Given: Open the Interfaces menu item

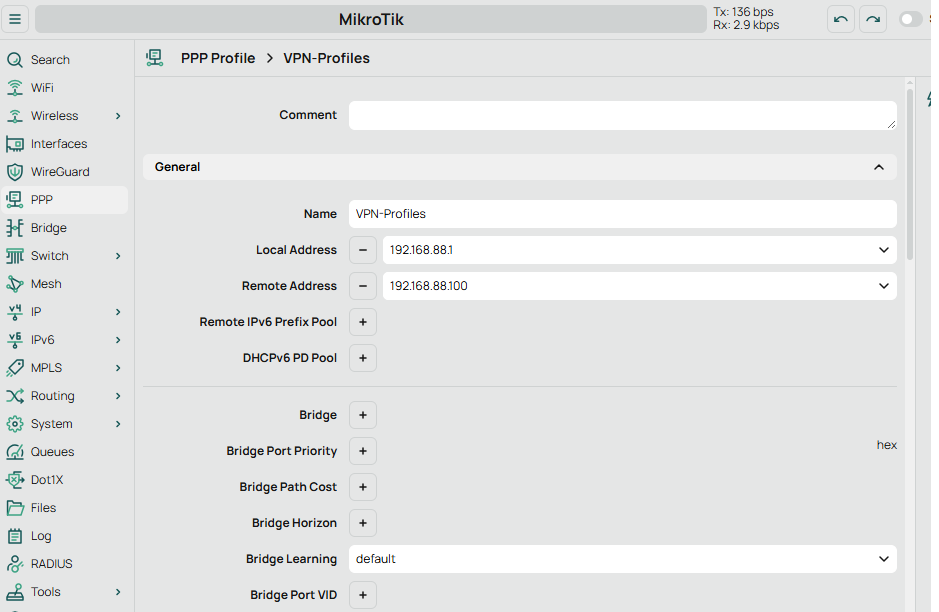Looking at the screenshot, I should pos(59,144).
